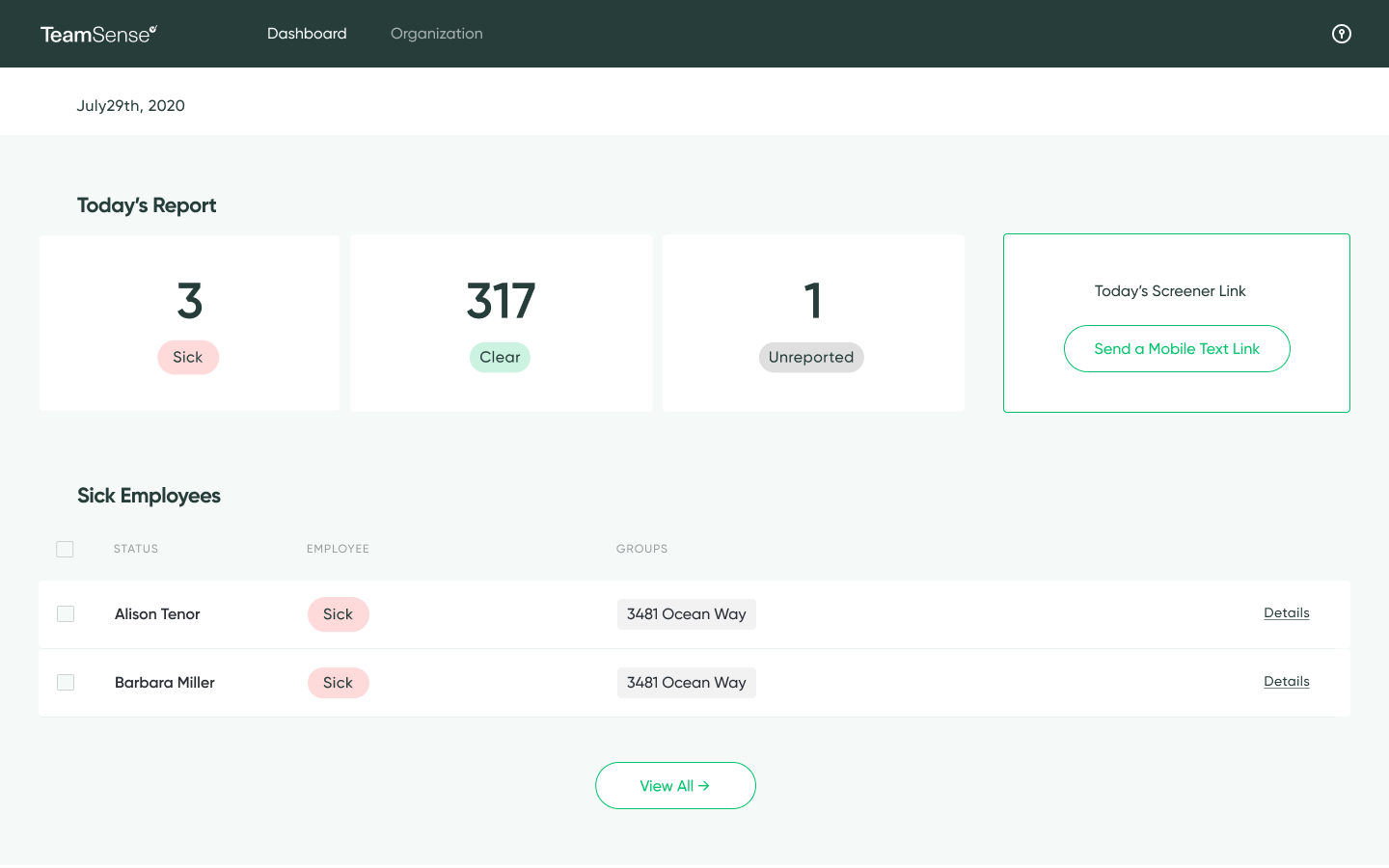This screenshot has width=1389, height=868.
Task: Click the EMPLOYEE column header
Action: (x=338, y=549)
